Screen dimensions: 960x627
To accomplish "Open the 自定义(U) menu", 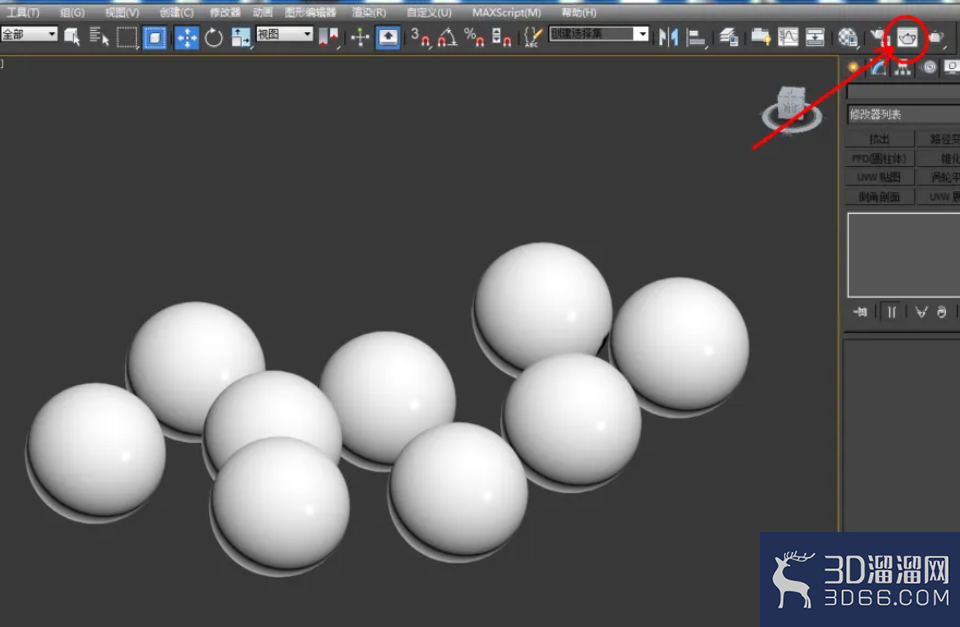I will 429,12.
